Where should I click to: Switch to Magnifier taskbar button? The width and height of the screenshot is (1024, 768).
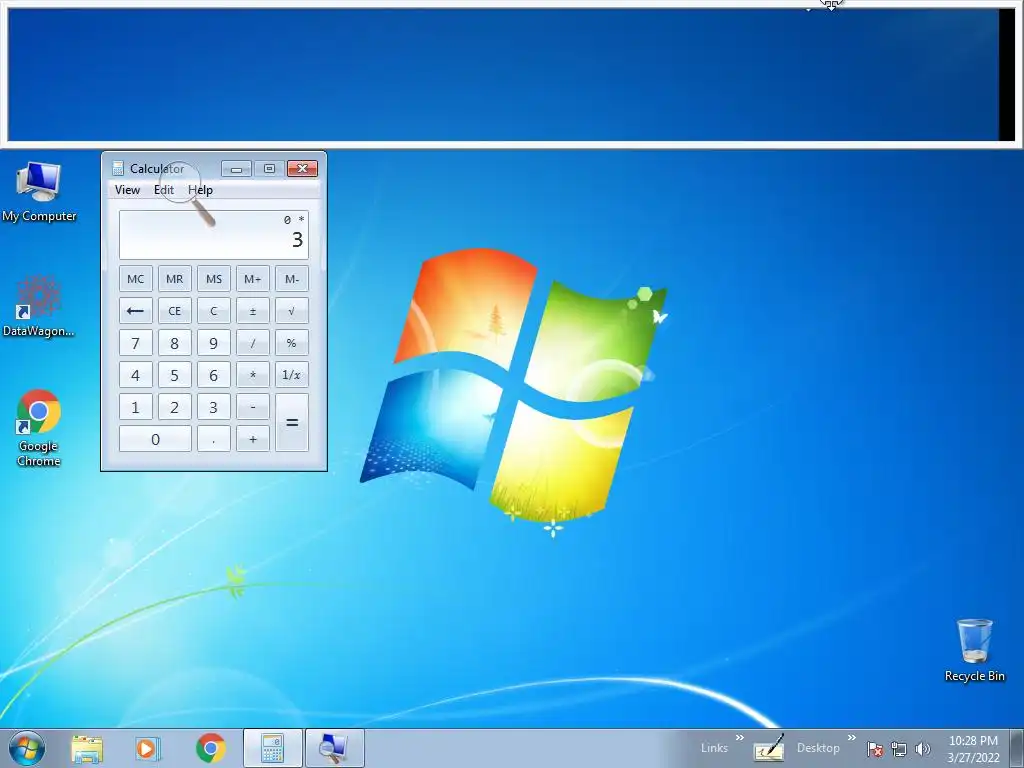[x=334, y=748]
